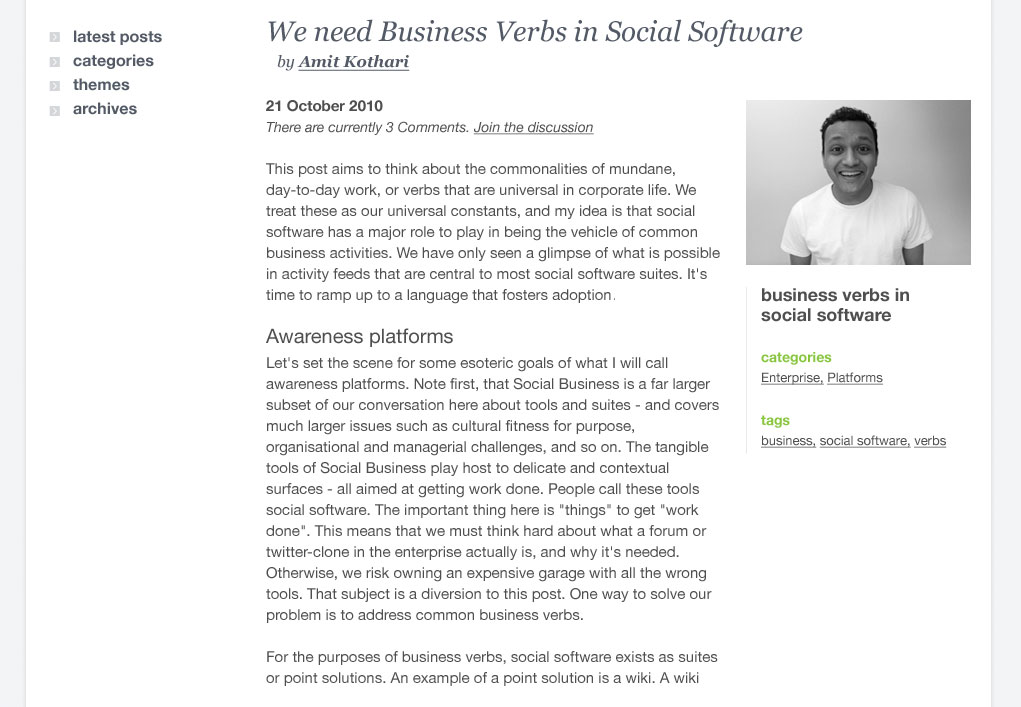1021x707 pixels.
Task: Click the post title heading
Action: (535, 32)
